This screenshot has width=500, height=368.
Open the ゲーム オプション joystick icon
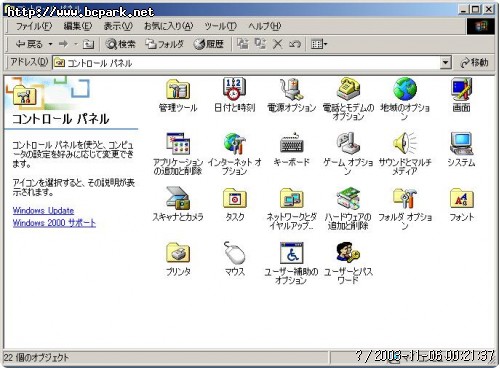click(348, 144)
